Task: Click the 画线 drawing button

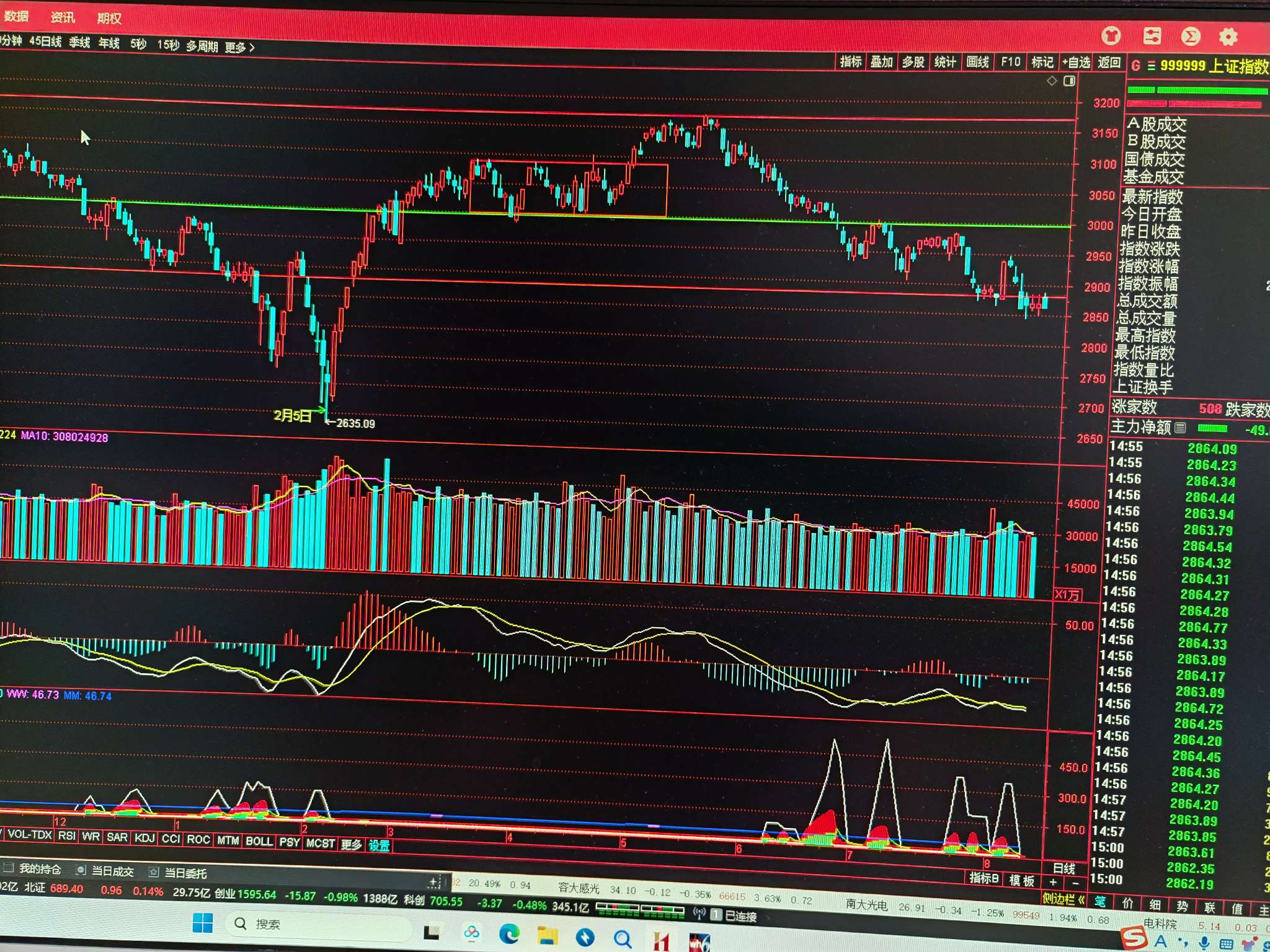Action: [x=977, y=62]
